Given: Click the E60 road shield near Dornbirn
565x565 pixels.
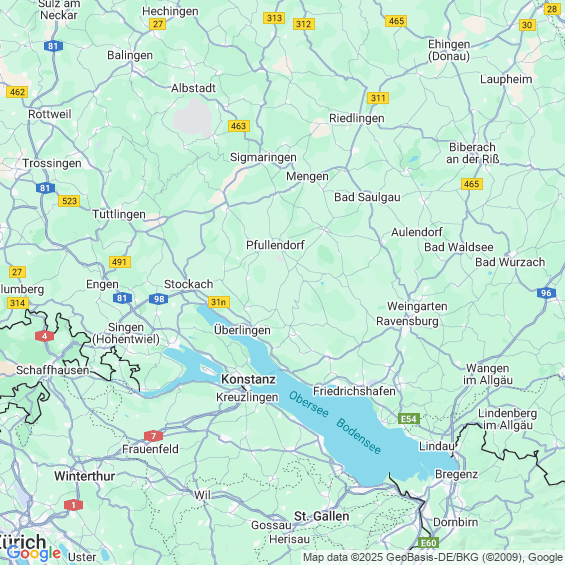Looking at the screenshot, I should [428, 543].
